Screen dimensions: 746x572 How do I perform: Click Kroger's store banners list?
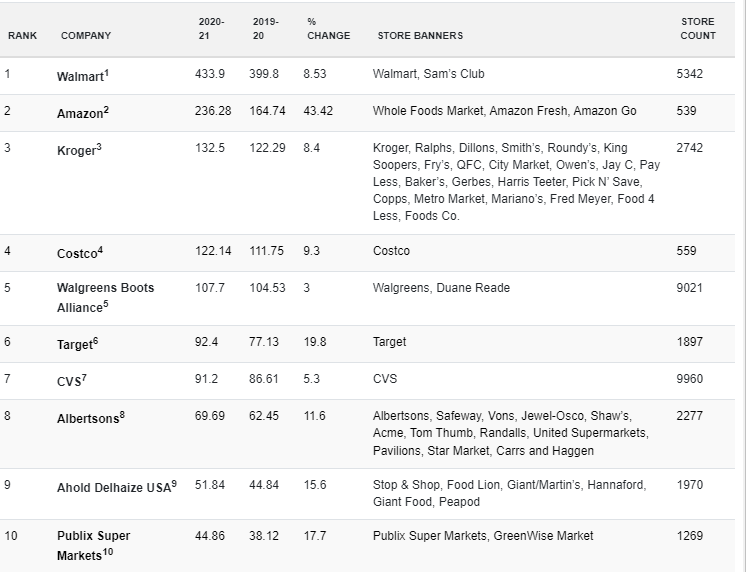point(516,182)
